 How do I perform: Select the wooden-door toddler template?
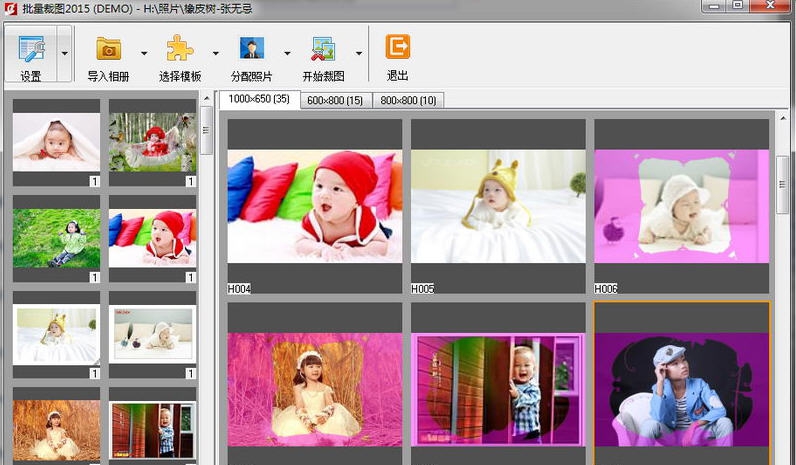pyautogui.click(x=498, y=389)
